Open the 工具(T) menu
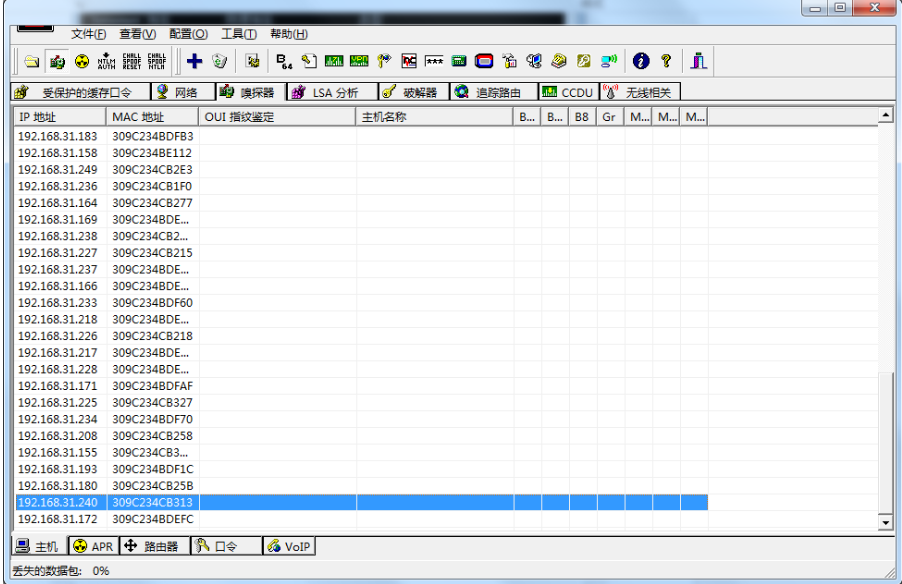902x584 pixels. (239, 34)
